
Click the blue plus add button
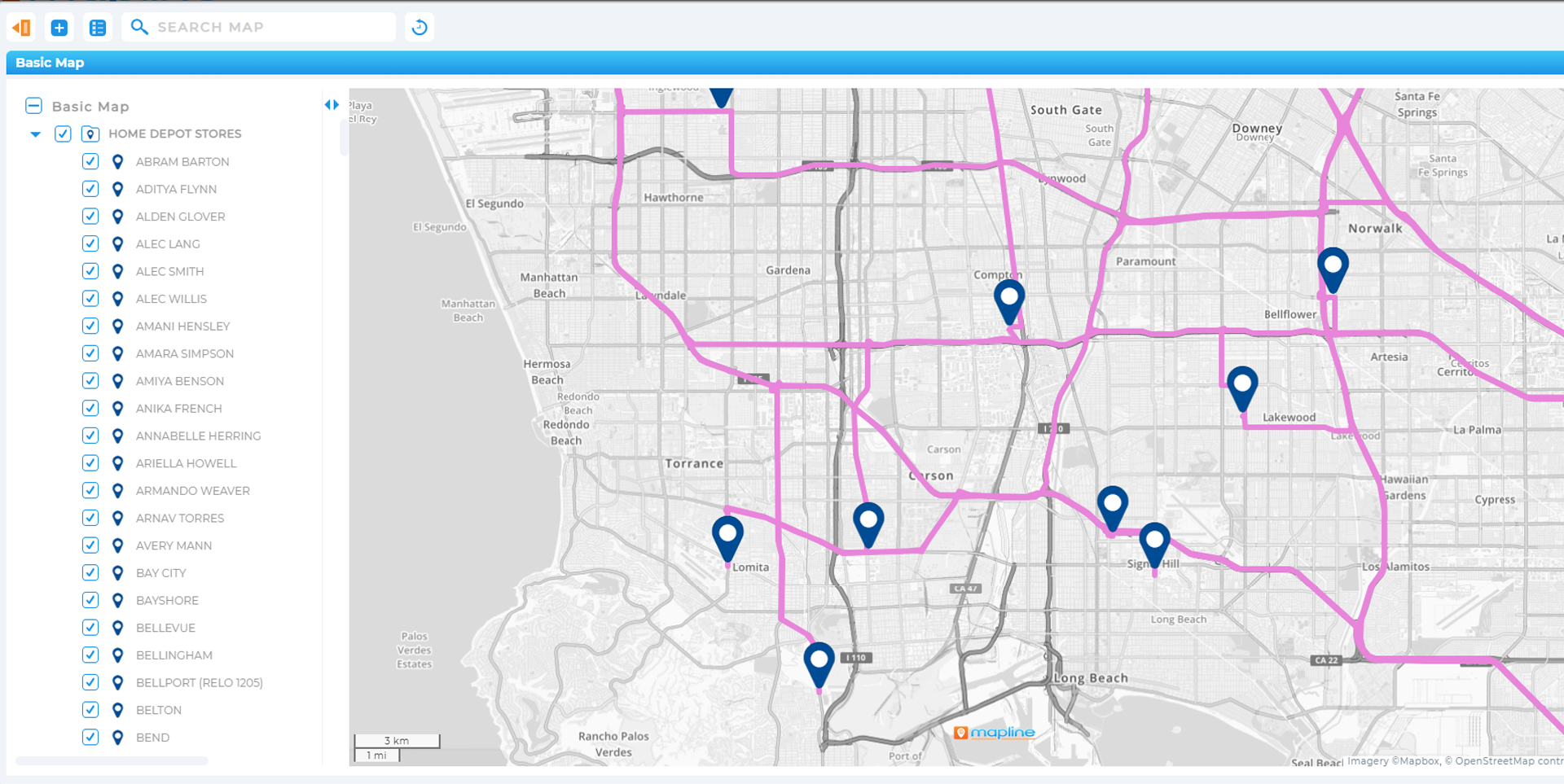(59, 28)
